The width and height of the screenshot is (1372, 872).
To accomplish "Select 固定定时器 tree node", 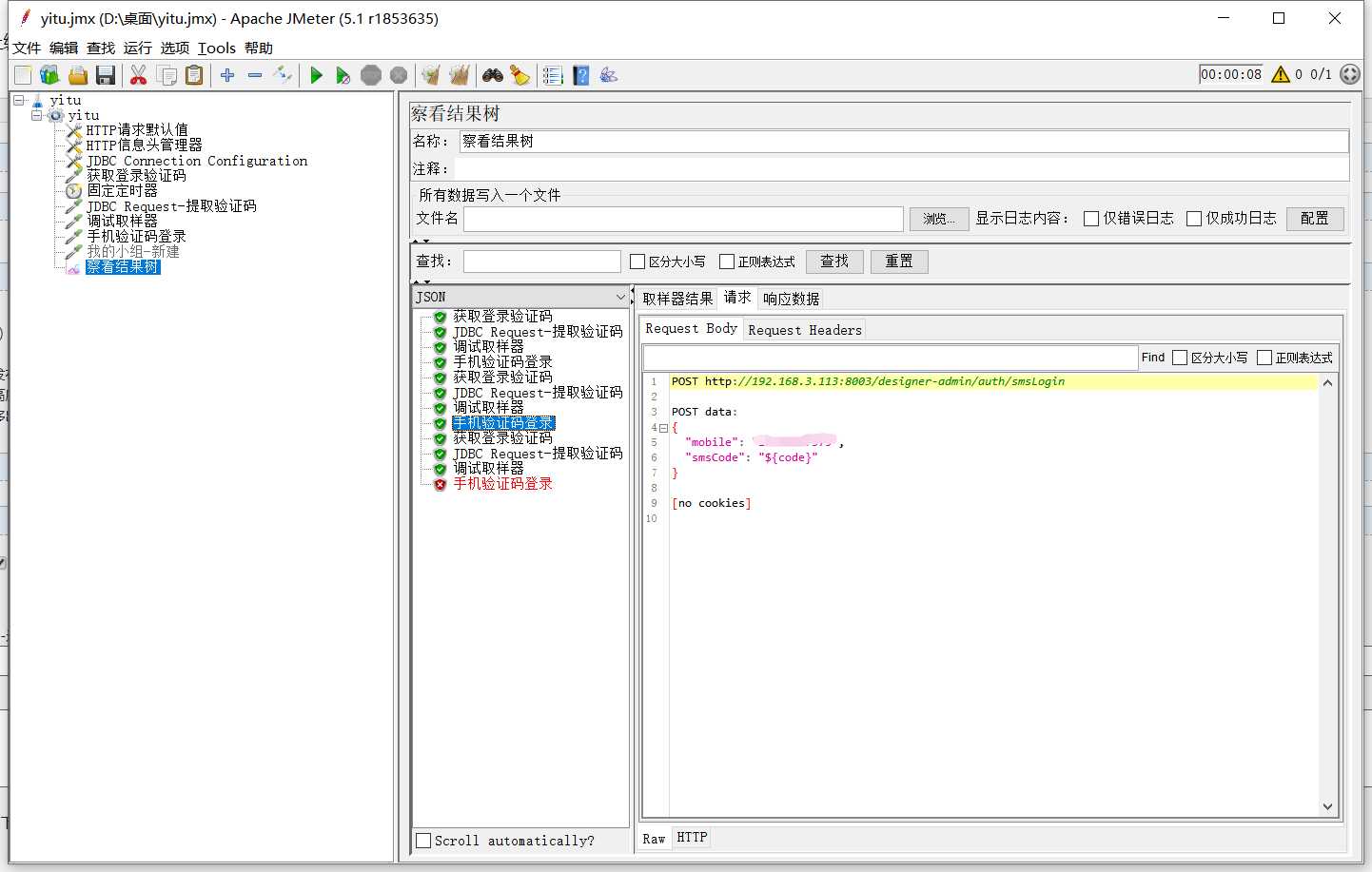I will [x=123, y=191].
